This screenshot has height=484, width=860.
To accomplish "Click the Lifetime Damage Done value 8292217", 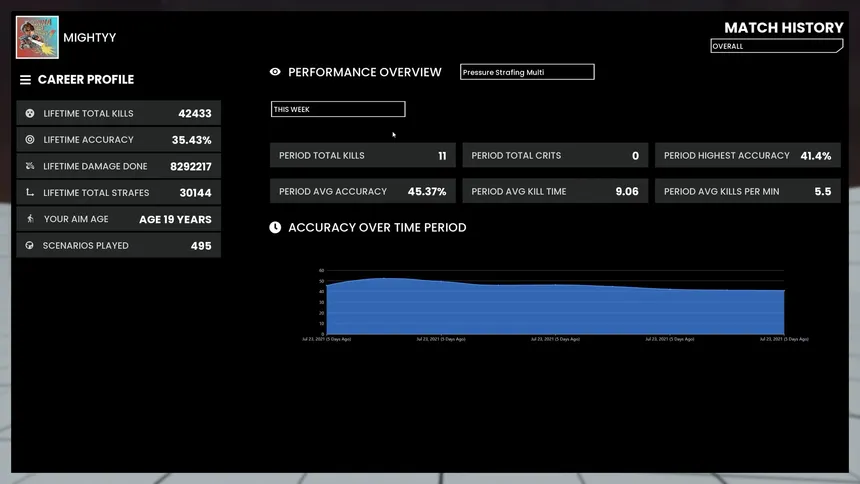I will (191, 166).
